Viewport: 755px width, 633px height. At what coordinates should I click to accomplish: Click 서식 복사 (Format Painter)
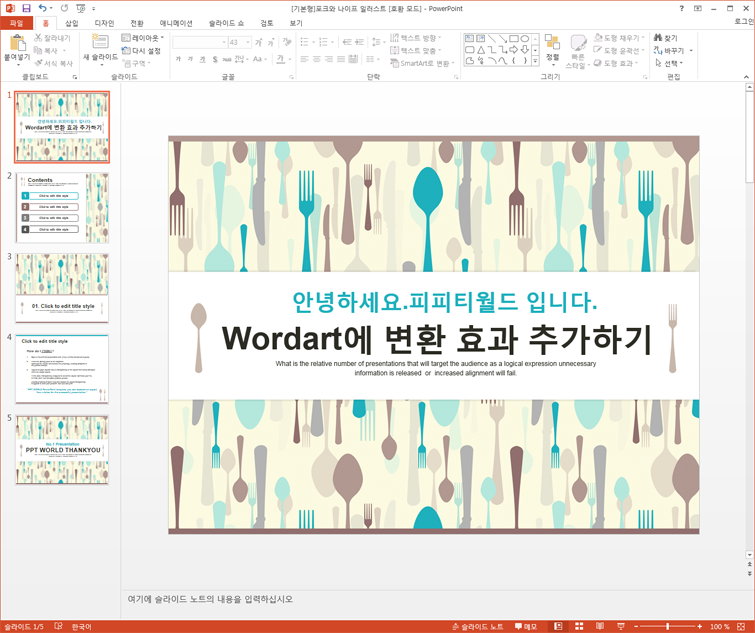[x=53, y=63]
